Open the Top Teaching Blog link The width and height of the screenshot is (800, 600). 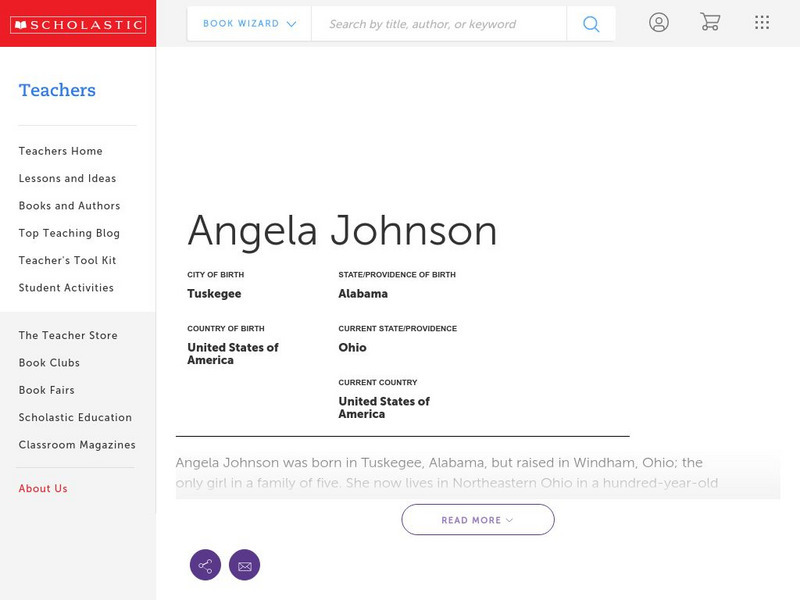coord(69,233)
